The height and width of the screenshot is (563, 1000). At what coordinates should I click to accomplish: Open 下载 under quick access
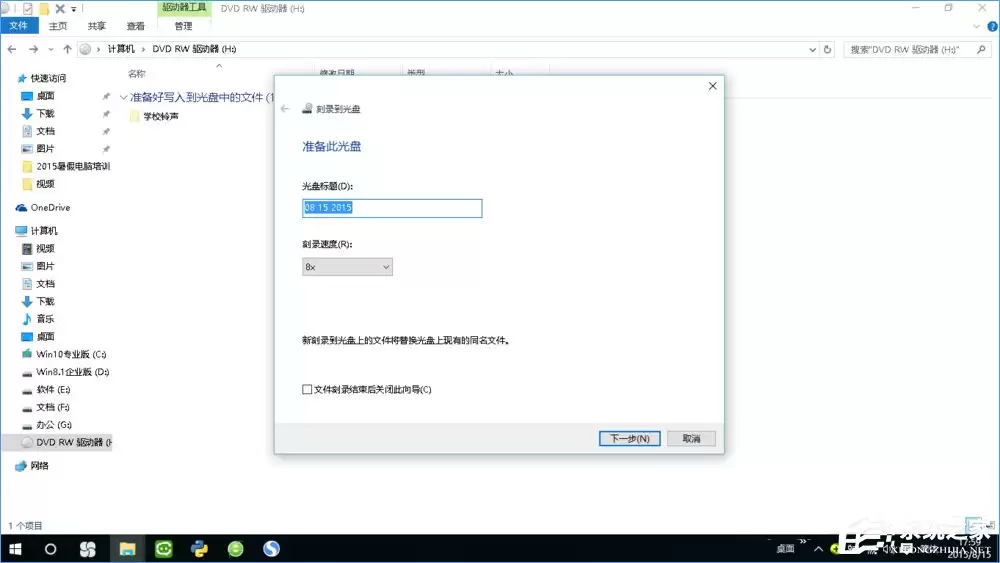[45, 113]
